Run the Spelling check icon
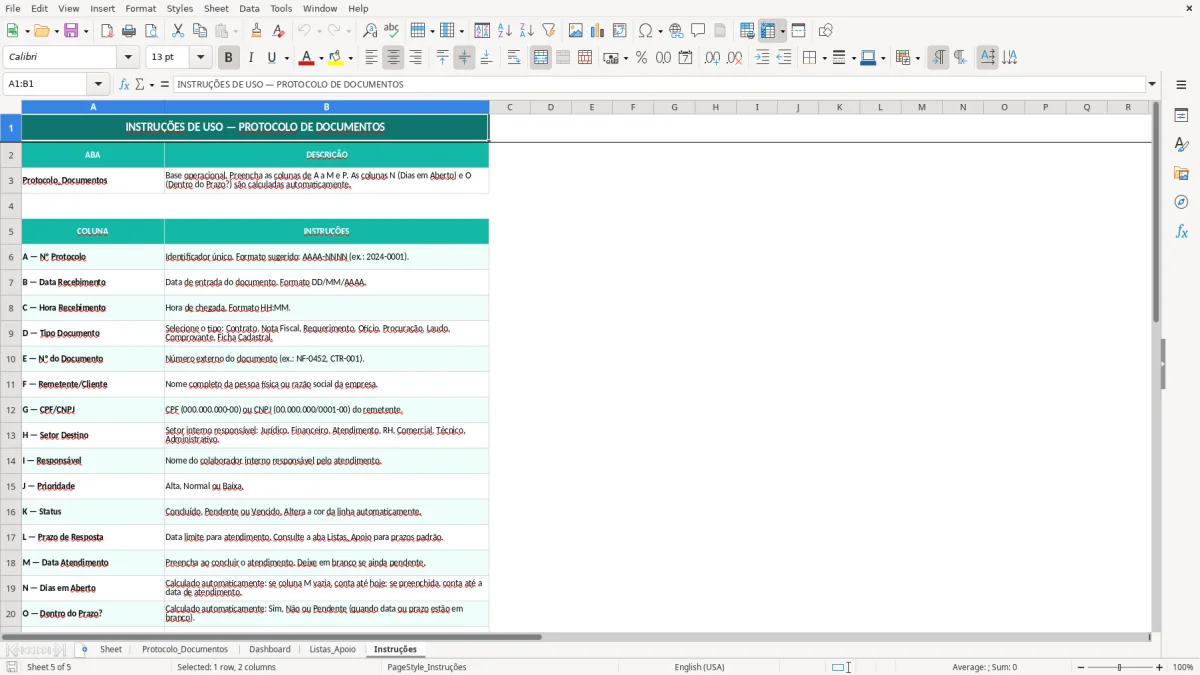This screenshot has height=675, width=1200. pyautogui.click(x=391, y=31)
